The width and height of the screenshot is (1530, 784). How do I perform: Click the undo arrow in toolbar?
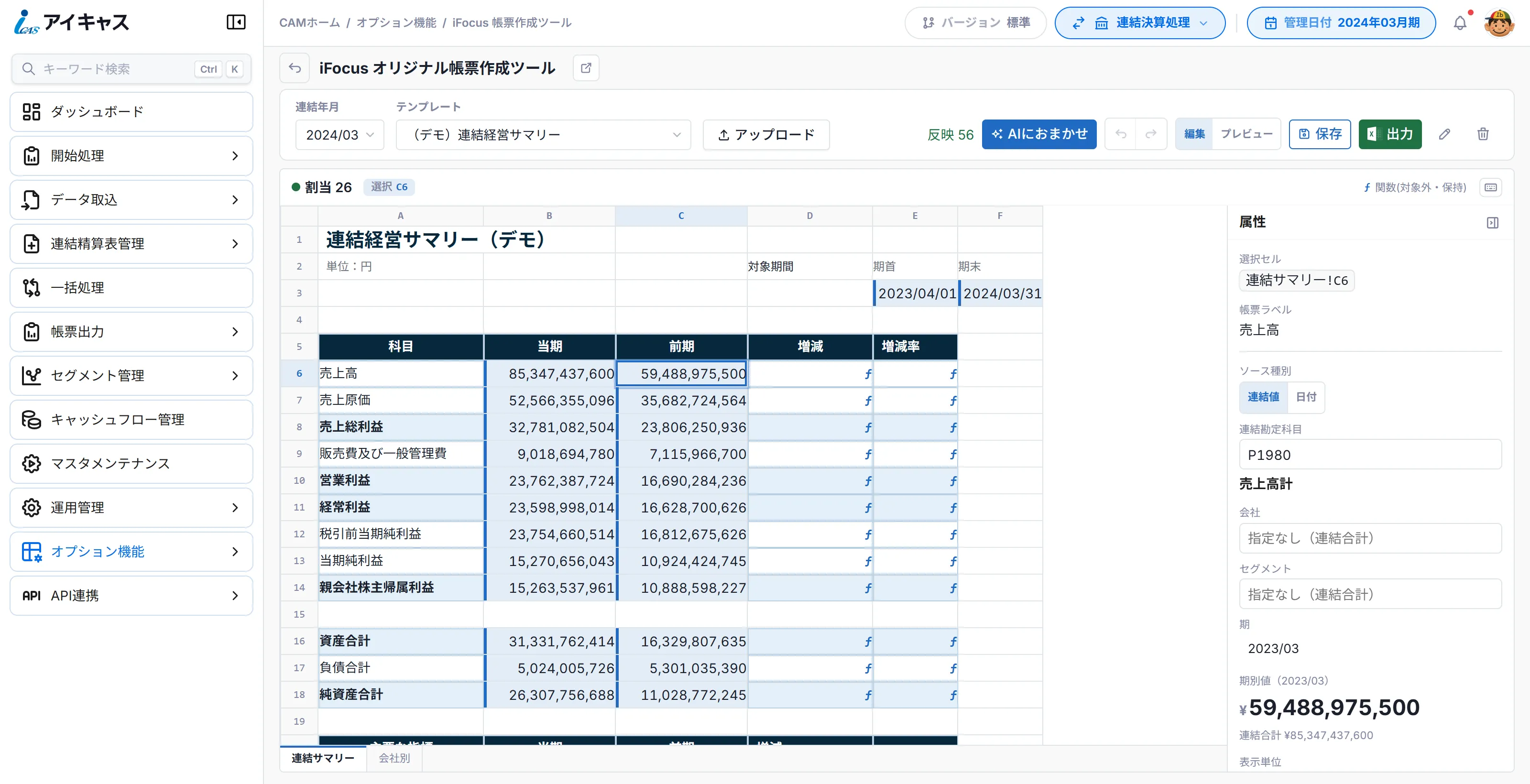coord(1121,134)
